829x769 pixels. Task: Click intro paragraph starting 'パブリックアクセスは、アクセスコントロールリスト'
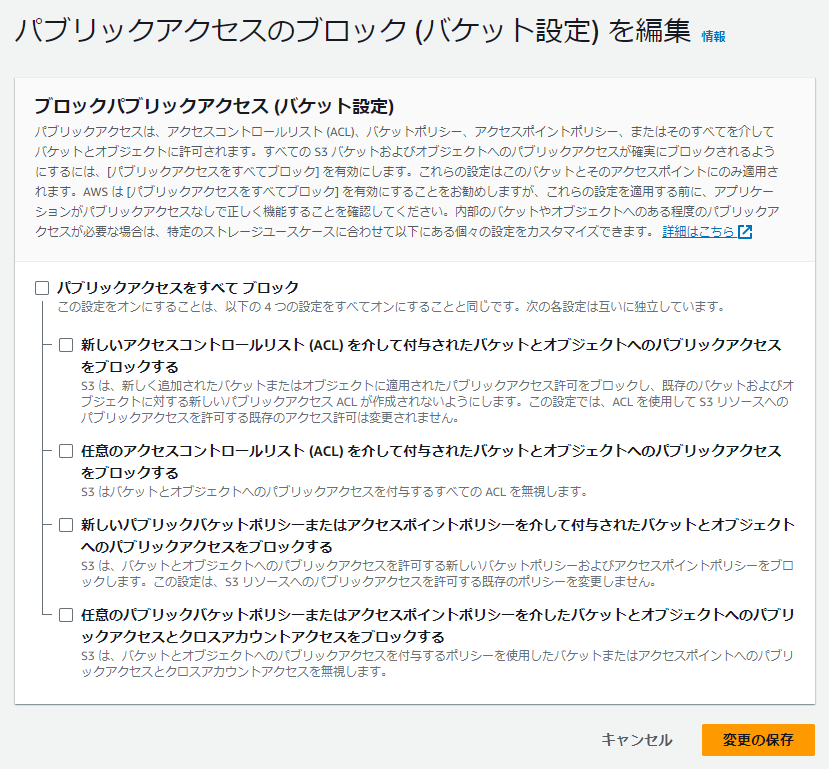pos(407,181)
